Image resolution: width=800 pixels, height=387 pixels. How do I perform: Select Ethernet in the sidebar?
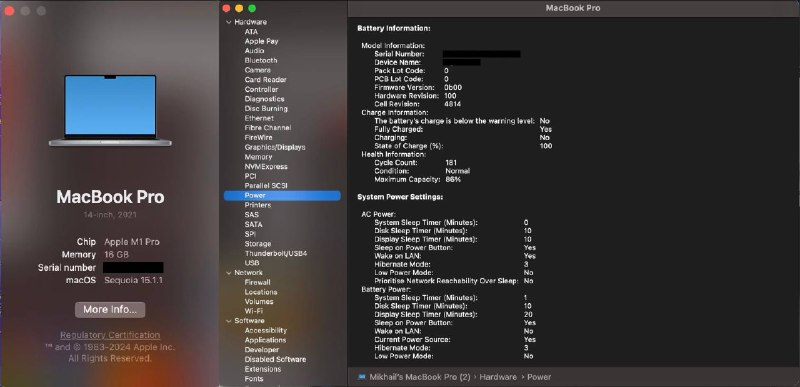(259, 118)
